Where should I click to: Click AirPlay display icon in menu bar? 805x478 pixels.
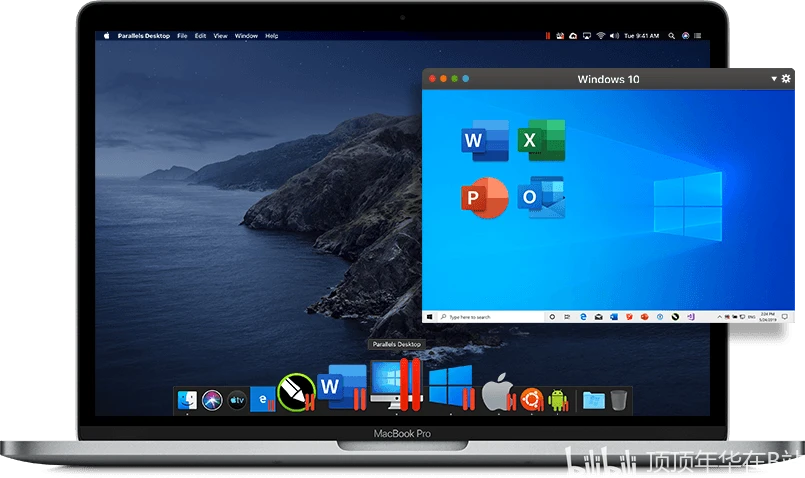point(587,35)
